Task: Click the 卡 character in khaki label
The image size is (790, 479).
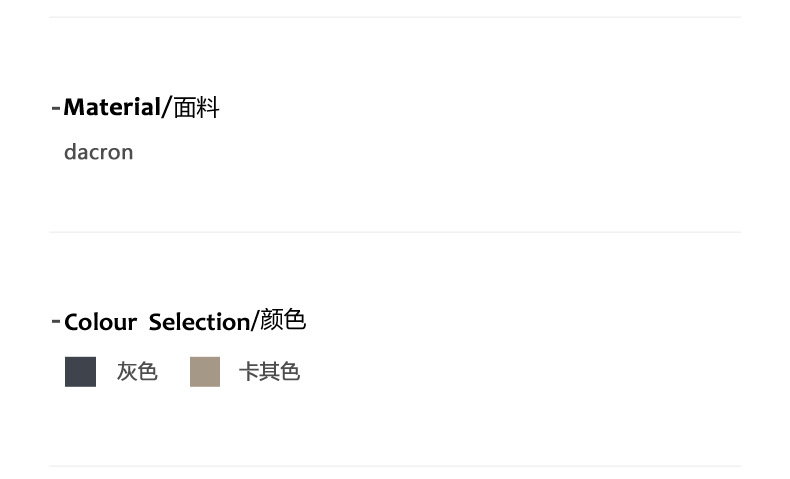Action: point(248,372)
